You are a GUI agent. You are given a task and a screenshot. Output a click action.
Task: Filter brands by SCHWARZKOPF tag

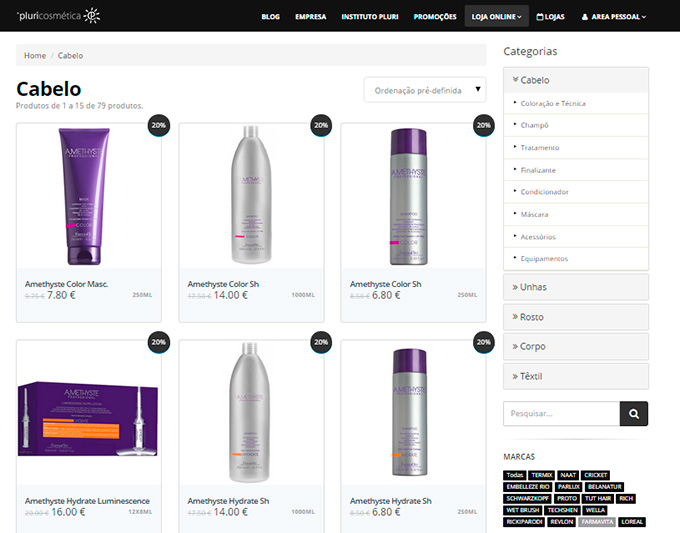pos(527,499)
